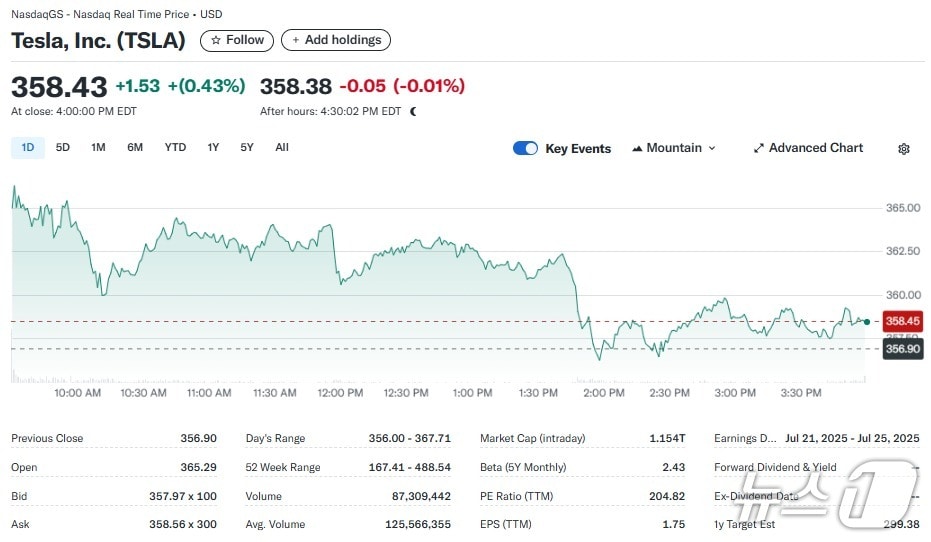Switch to the 5D time range
The height and width of the screenshot is (542, 931).
tap(63, 148)
